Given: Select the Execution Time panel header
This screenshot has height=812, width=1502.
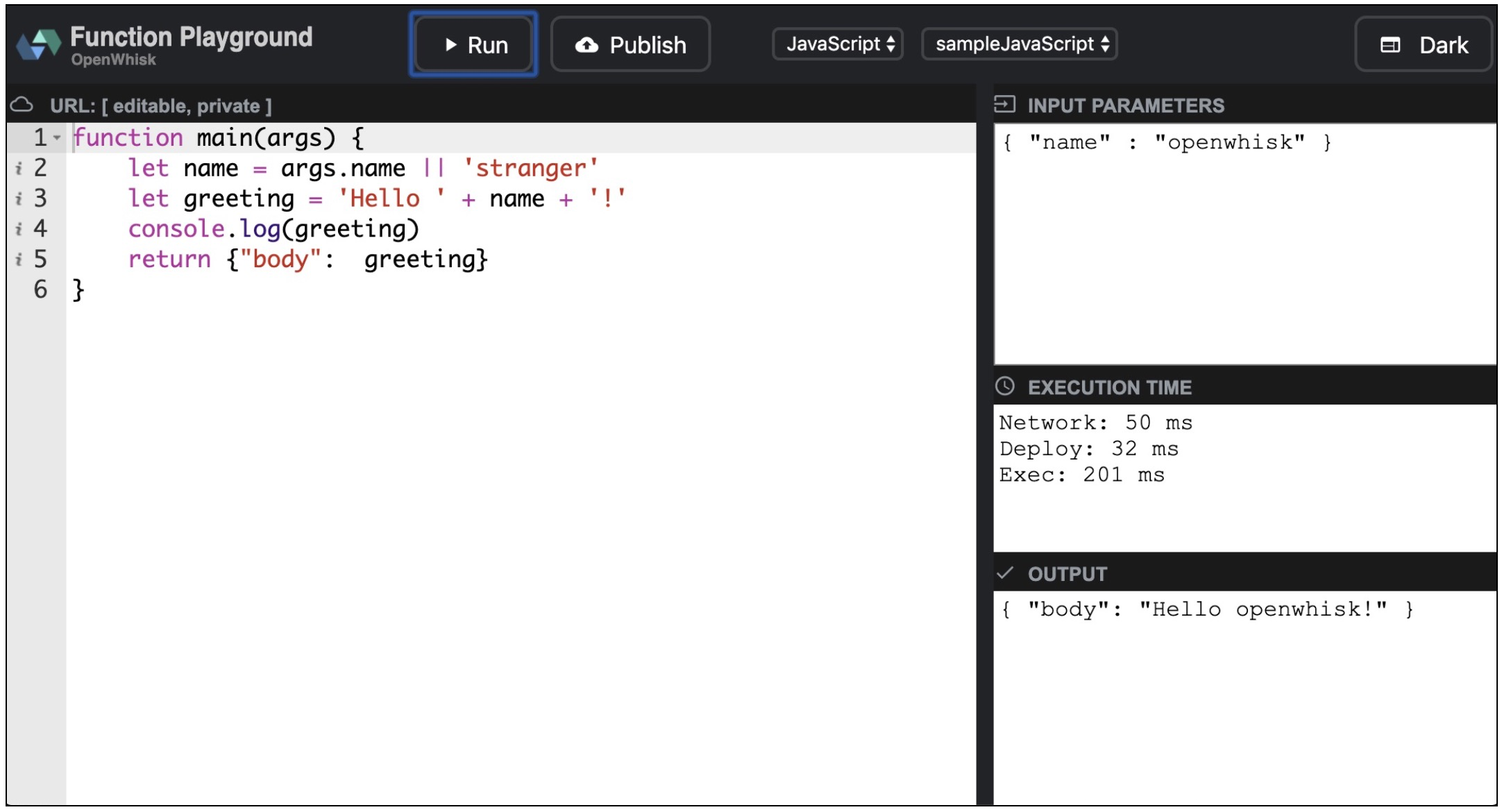Looking at the screenshot, I should [x=1110, y=387].
